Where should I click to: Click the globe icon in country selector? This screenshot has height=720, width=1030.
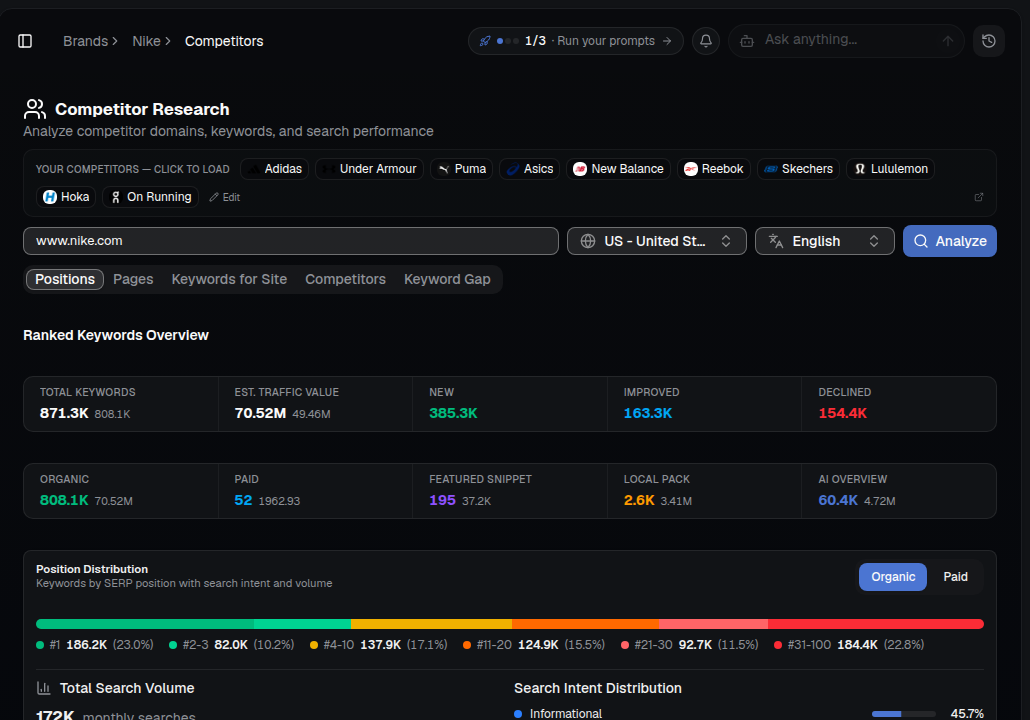tap(588, 241)
